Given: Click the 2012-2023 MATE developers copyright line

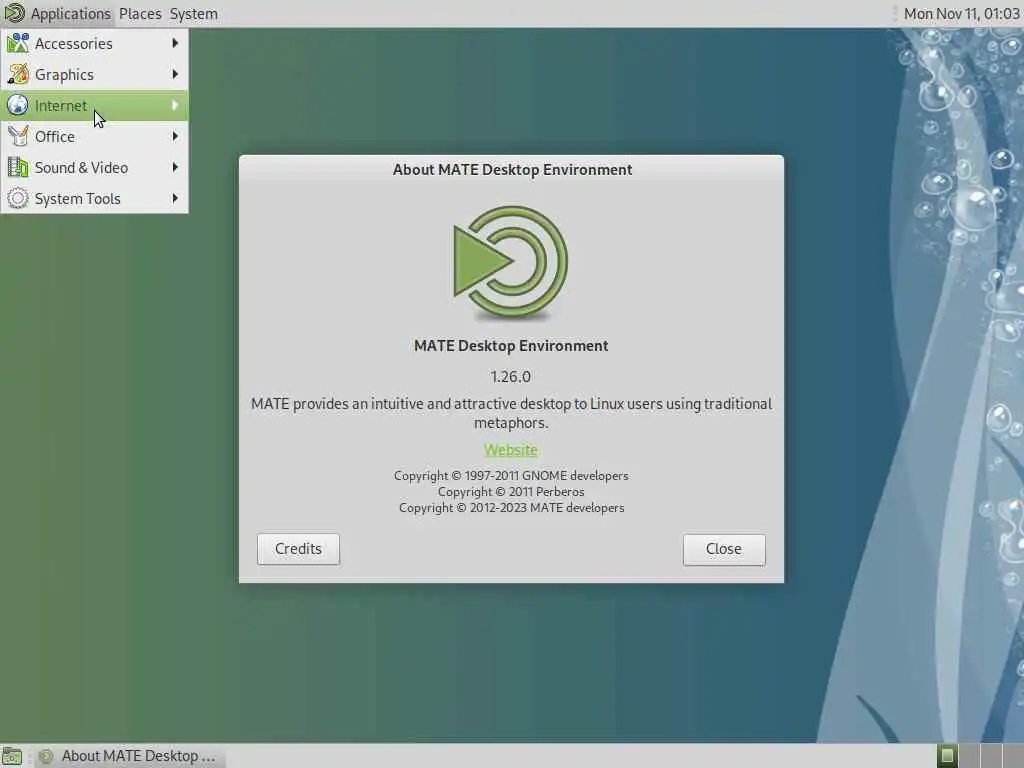Looking at the screenshot, I should [511, 507].
